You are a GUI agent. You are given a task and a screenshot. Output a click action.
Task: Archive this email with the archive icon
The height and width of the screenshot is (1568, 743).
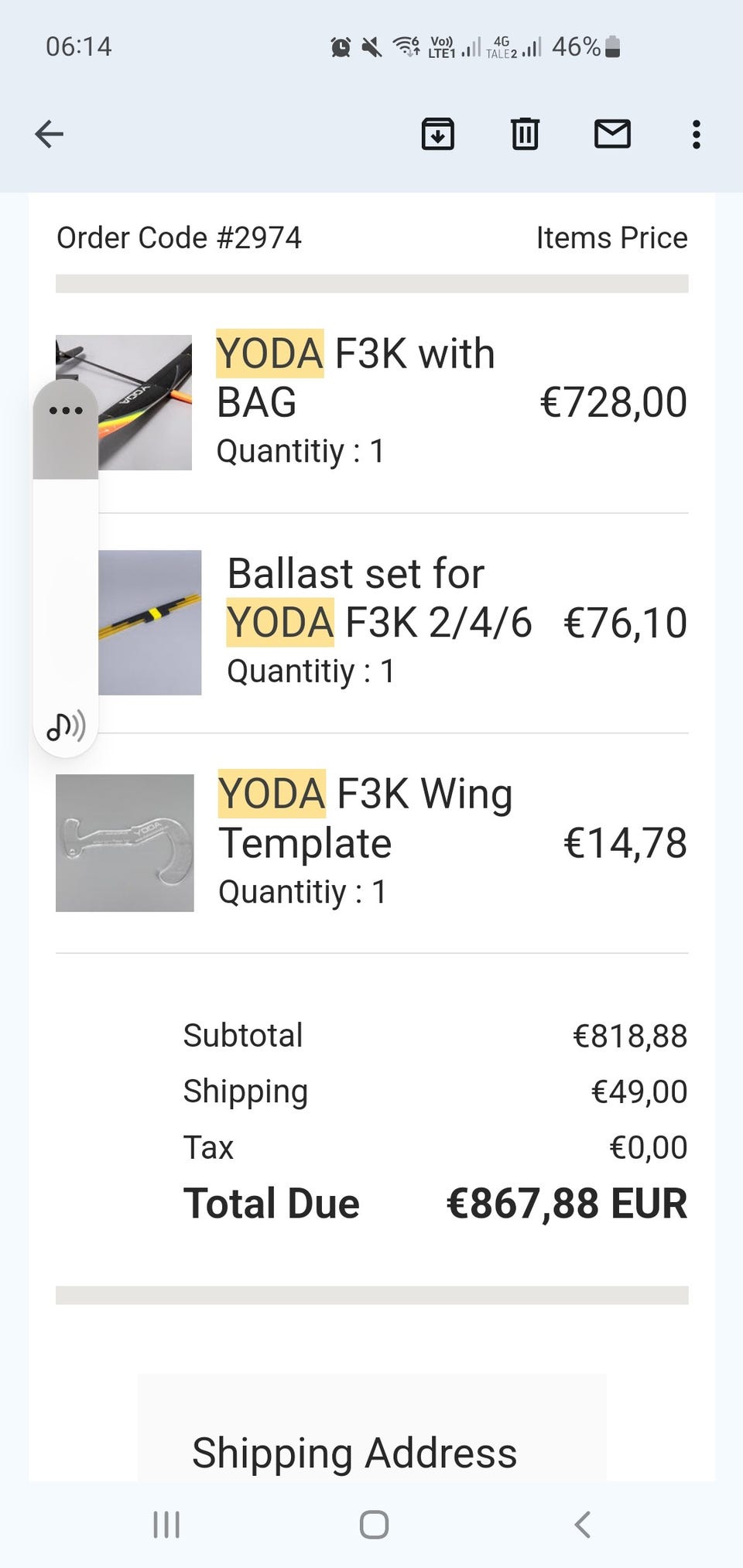pos(438,134)
